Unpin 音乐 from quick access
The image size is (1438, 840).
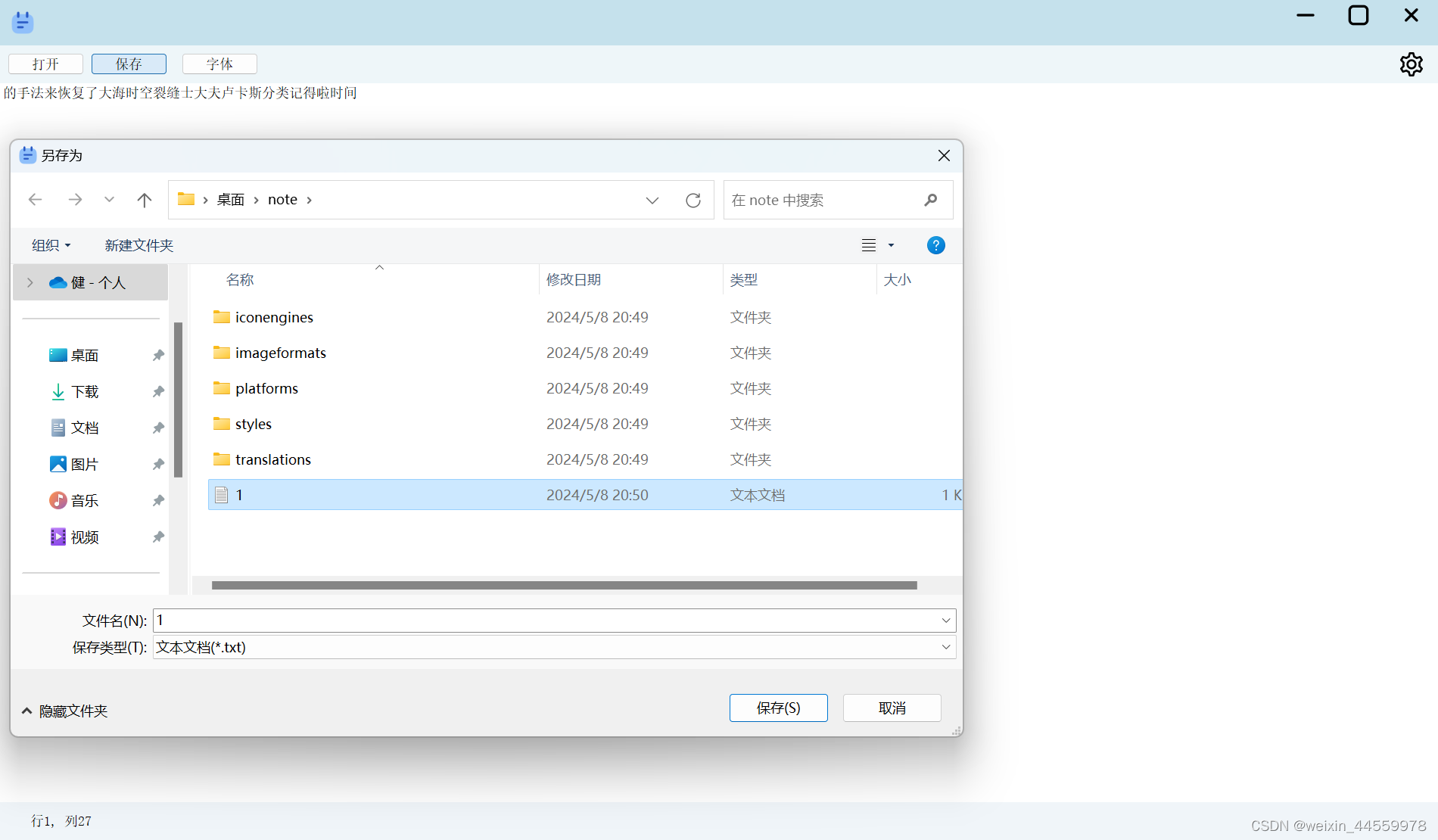157,500
